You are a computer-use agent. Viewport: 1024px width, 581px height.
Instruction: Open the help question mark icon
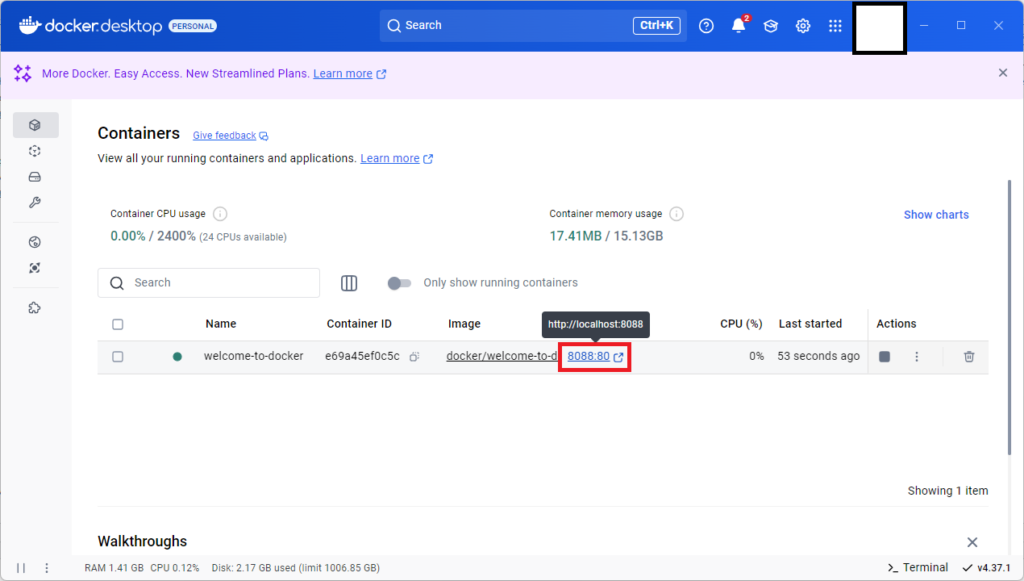point(706,26)
